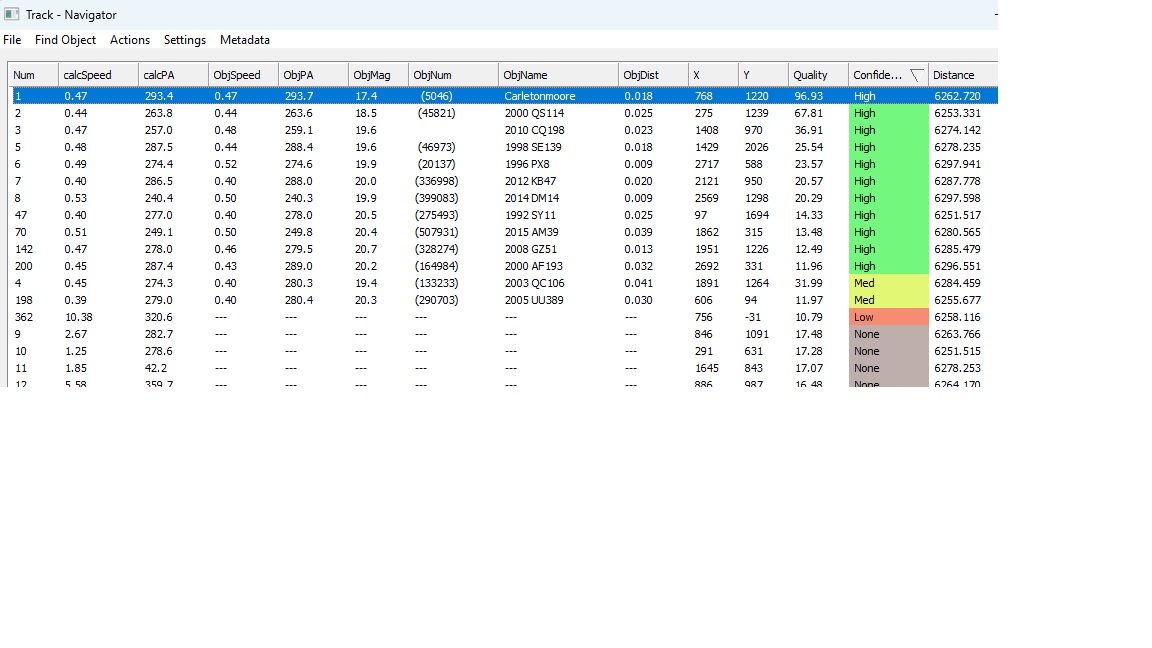
Task: Sort by the ObjNum column header
Action: tap(453, 75)
